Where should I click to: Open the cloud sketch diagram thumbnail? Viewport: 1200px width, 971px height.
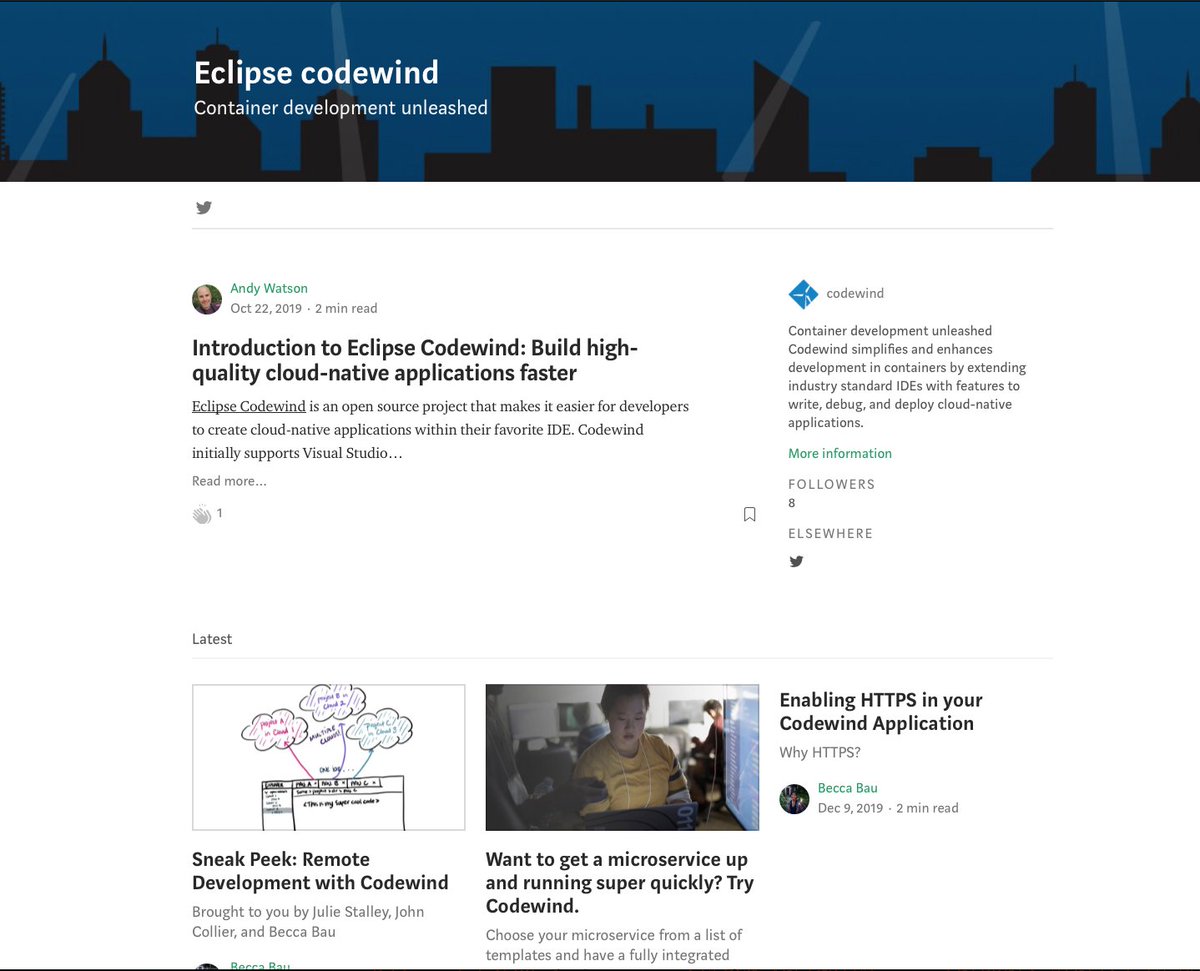tap(329, 757)
